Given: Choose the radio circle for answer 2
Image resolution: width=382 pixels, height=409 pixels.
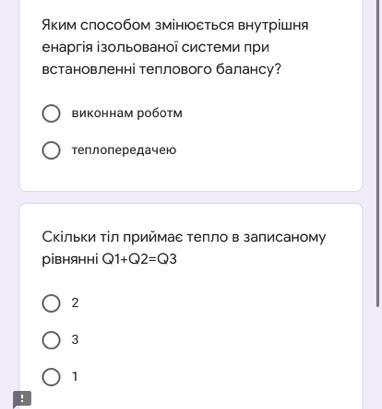Looking at the screenshot, I should (51, 303).
